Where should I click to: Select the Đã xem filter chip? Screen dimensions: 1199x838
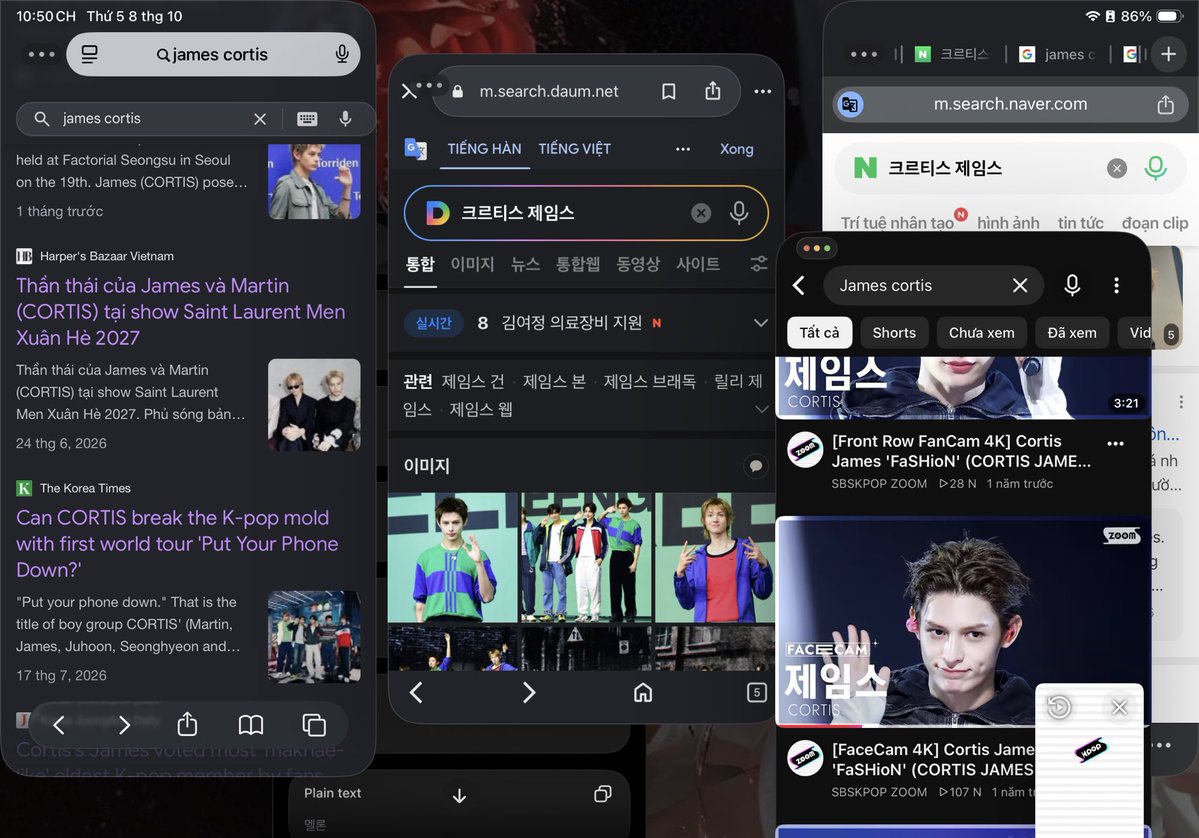[x=1071, y=333]
